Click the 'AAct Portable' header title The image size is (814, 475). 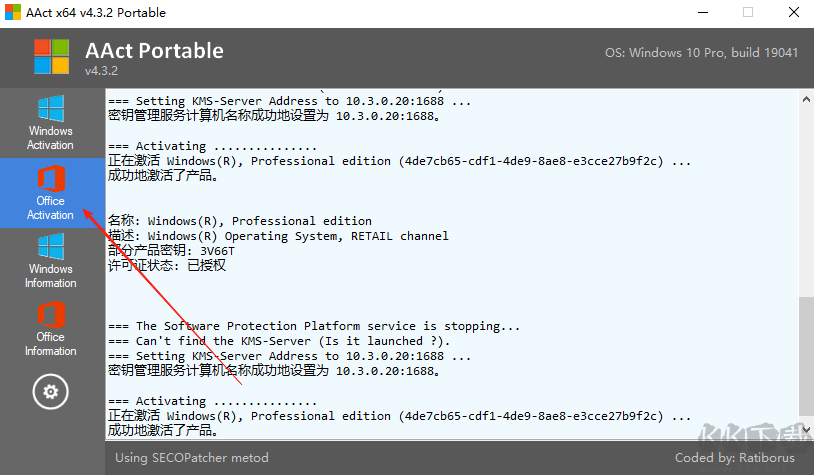point(154,51)
